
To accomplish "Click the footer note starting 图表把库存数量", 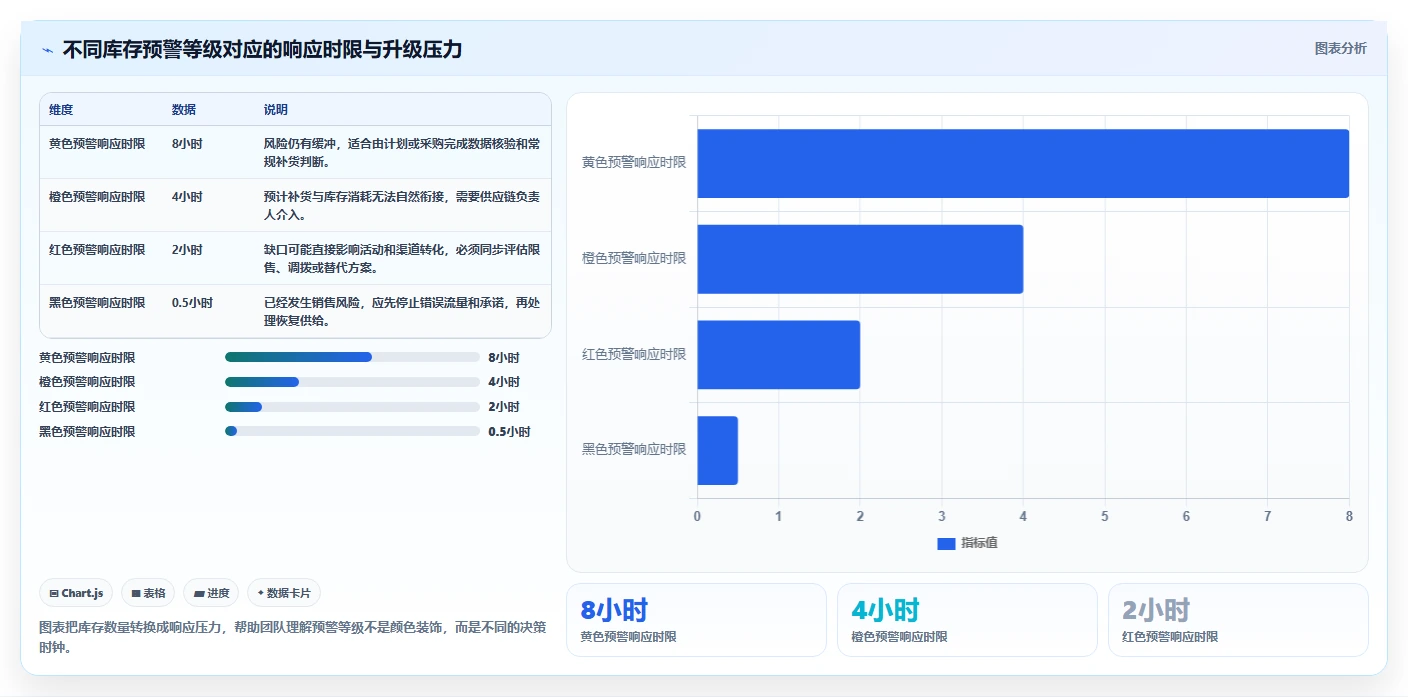I will (293, 637).
